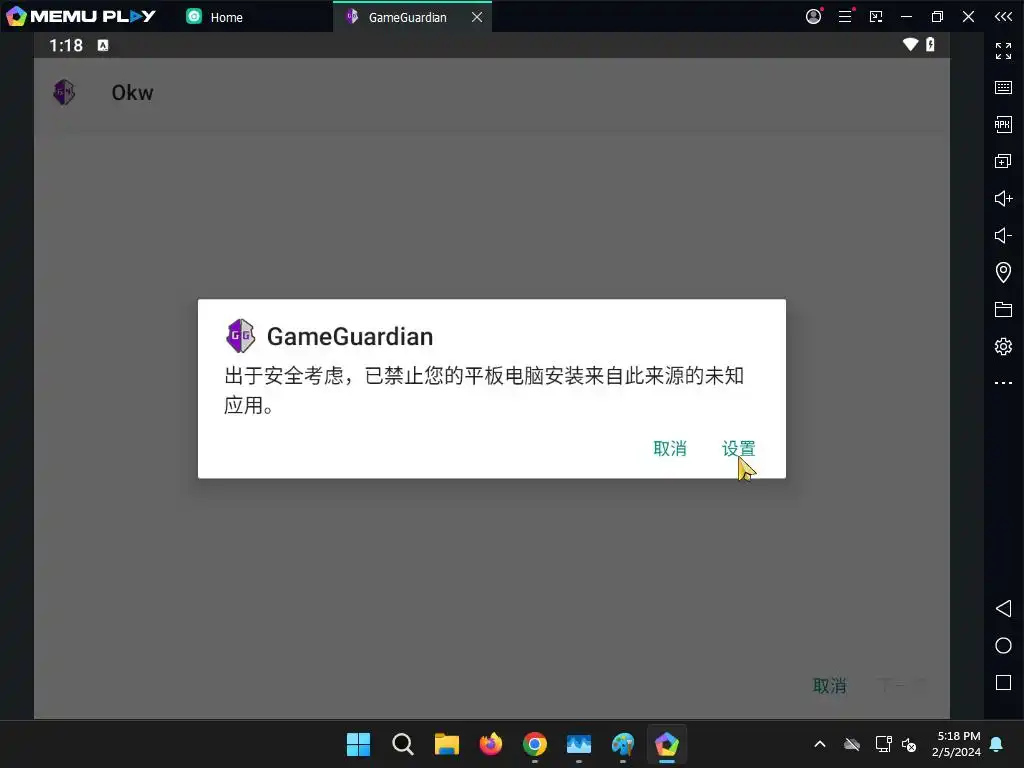Click GameGuardian icon in dialog title
The width and height of the screenshot is (1024, 768).
pyautogui.click(x=240, y=336)
